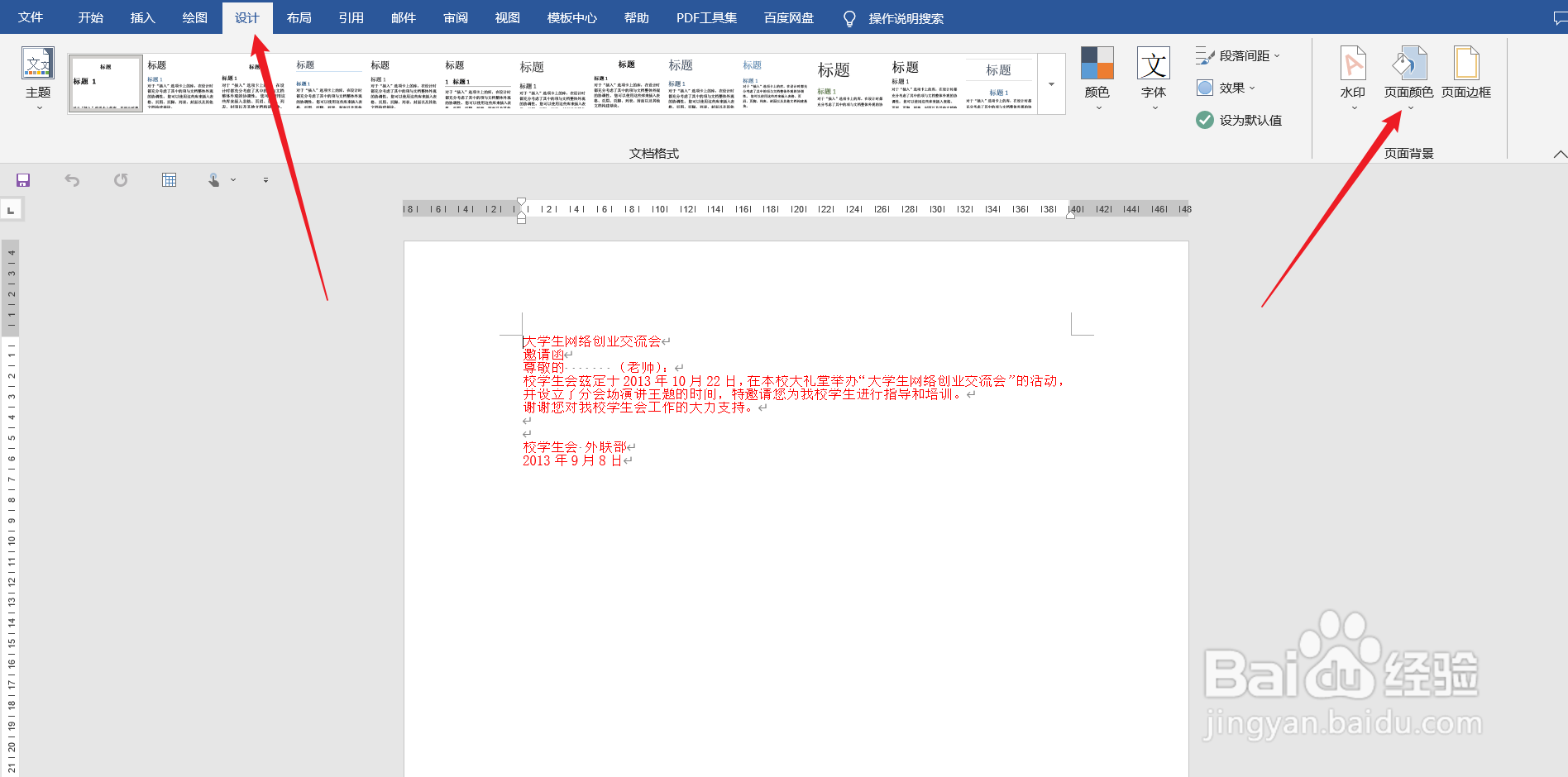1568x777 pixels.
Task: Open Page Borders (页面边框) dialog
Action: click(1466, 73)
